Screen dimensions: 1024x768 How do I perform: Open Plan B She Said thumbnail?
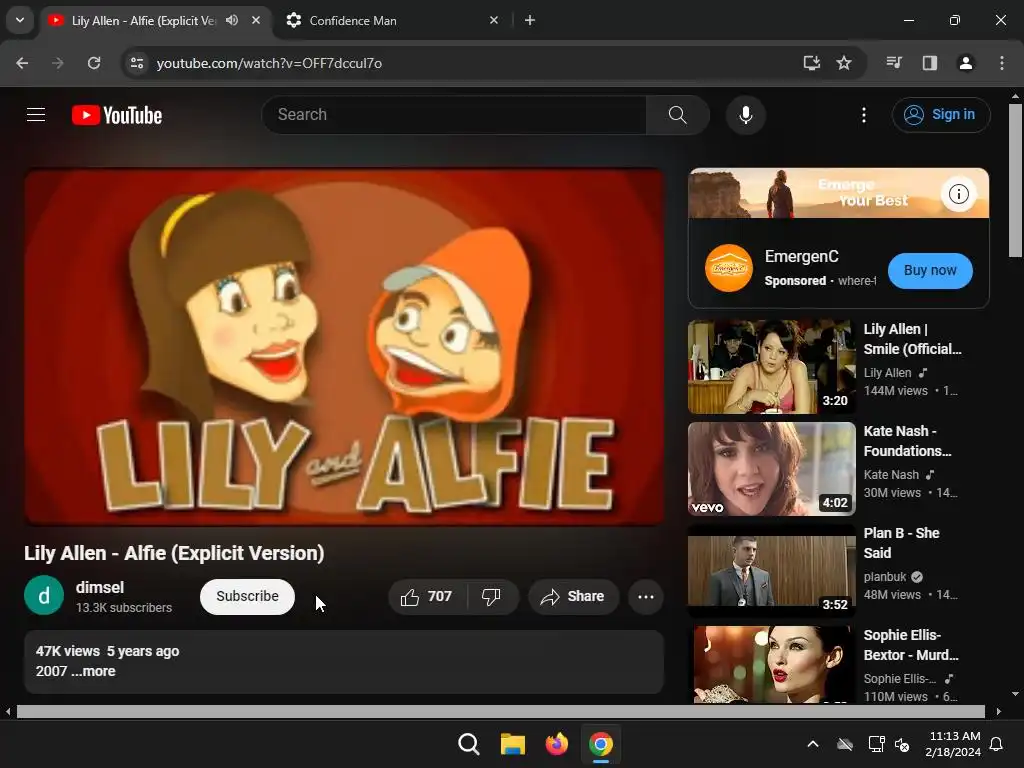771,570
